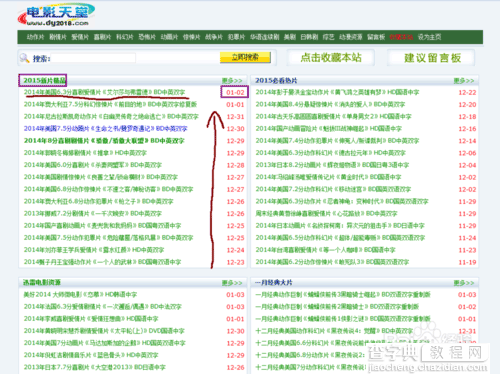This screenshot has width=500, height=374.
Task: Open the 《一个人的武林》 movie link
Action: 102,262
